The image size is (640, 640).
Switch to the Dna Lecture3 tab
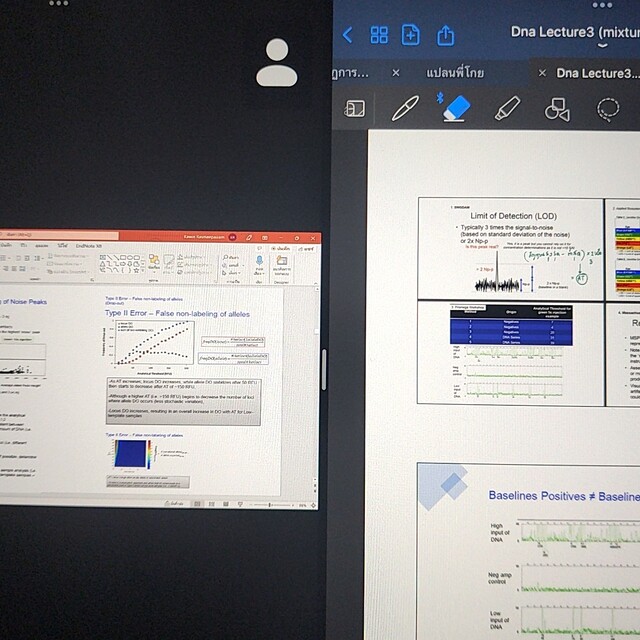coord(596,73)
